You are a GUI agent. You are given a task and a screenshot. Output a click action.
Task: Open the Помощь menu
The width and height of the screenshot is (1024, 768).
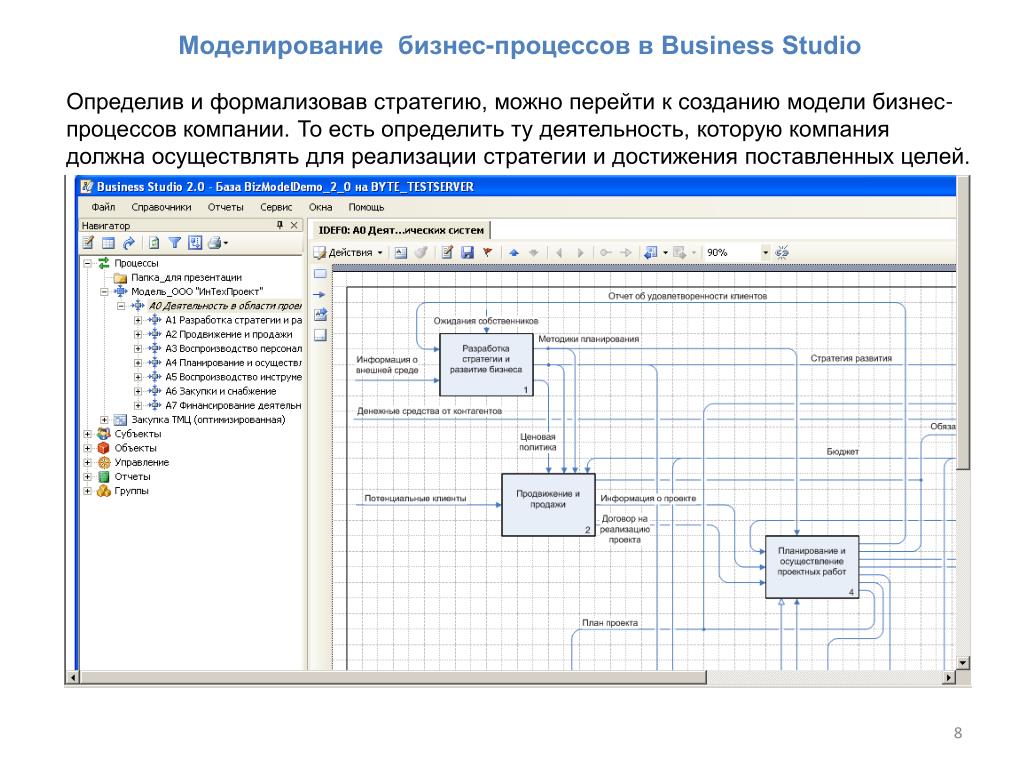(366, 207)
